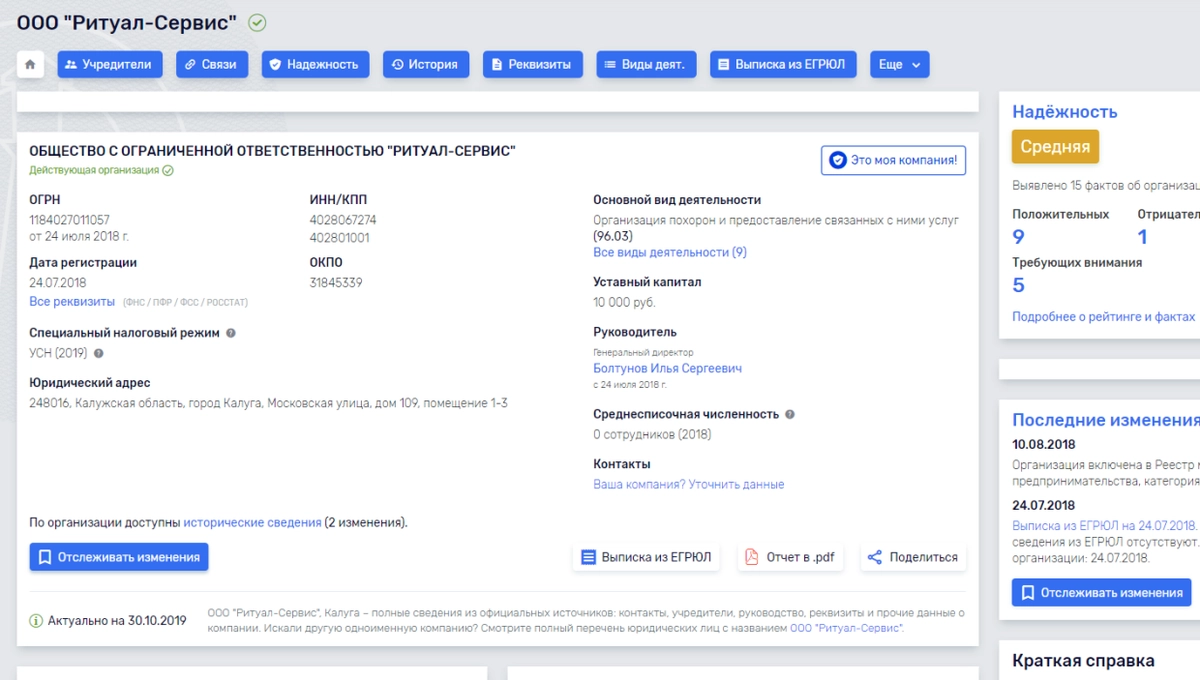1200x680 pixels.
Task: Open Все виды деятельности (9) link
Action: [669, 252]
